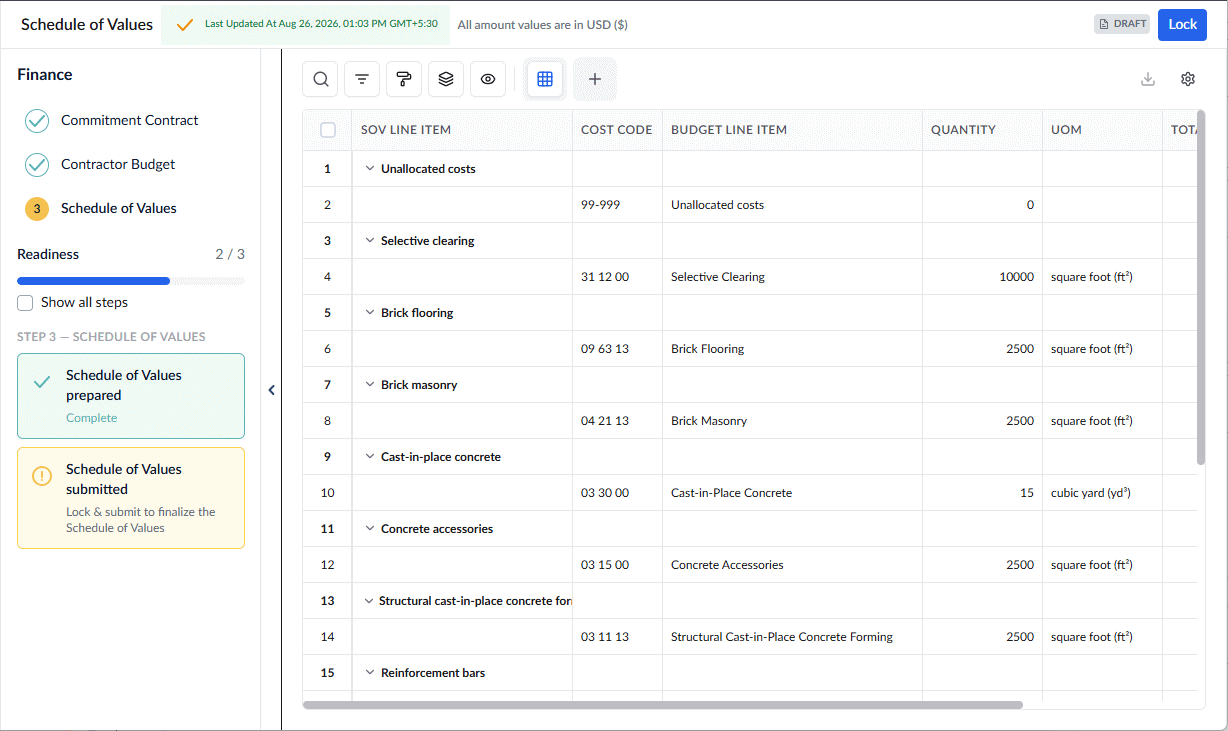Screen dimensions: 1228x731
Task: Collapse the Brick flooring group
Action: coord(369,313)
